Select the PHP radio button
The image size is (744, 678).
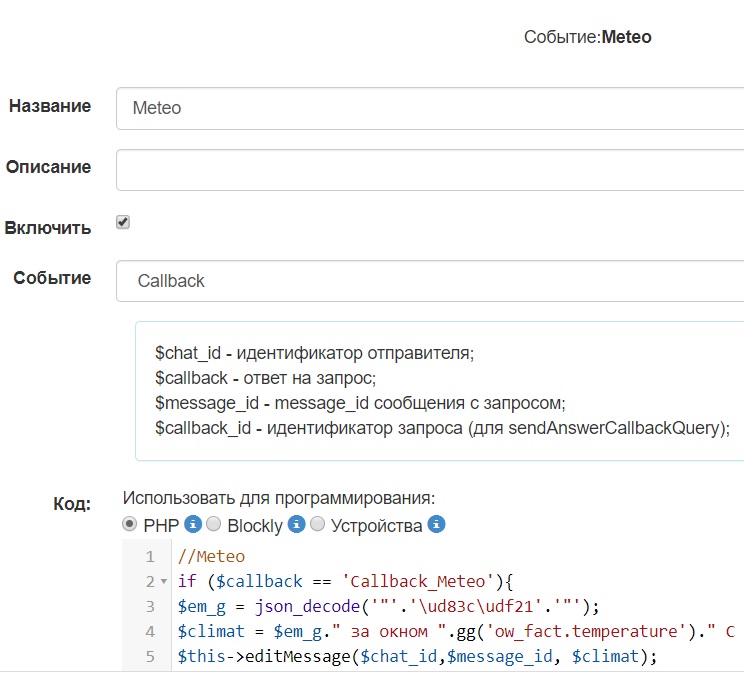pyautogui.click(x=130, y=524)
